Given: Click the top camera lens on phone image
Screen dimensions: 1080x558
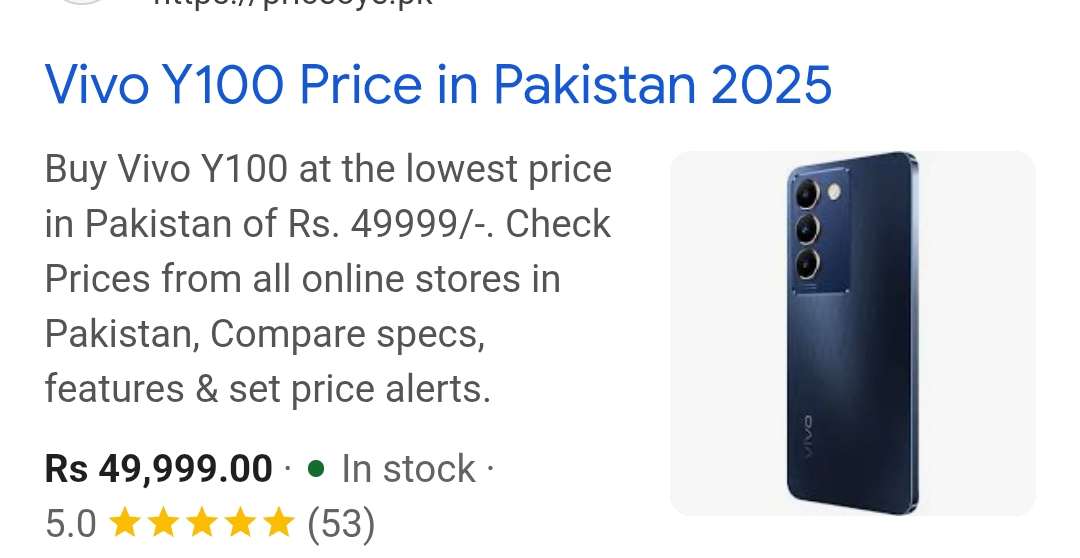Looking at the screenshot, I should click(807, 194).
